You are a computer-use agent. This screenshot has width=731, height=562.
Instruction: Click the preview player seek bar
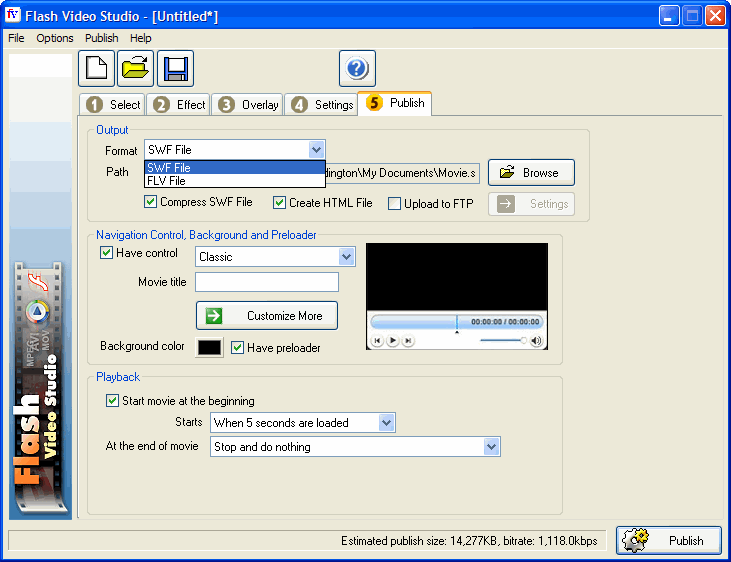(x=457, y=322)
